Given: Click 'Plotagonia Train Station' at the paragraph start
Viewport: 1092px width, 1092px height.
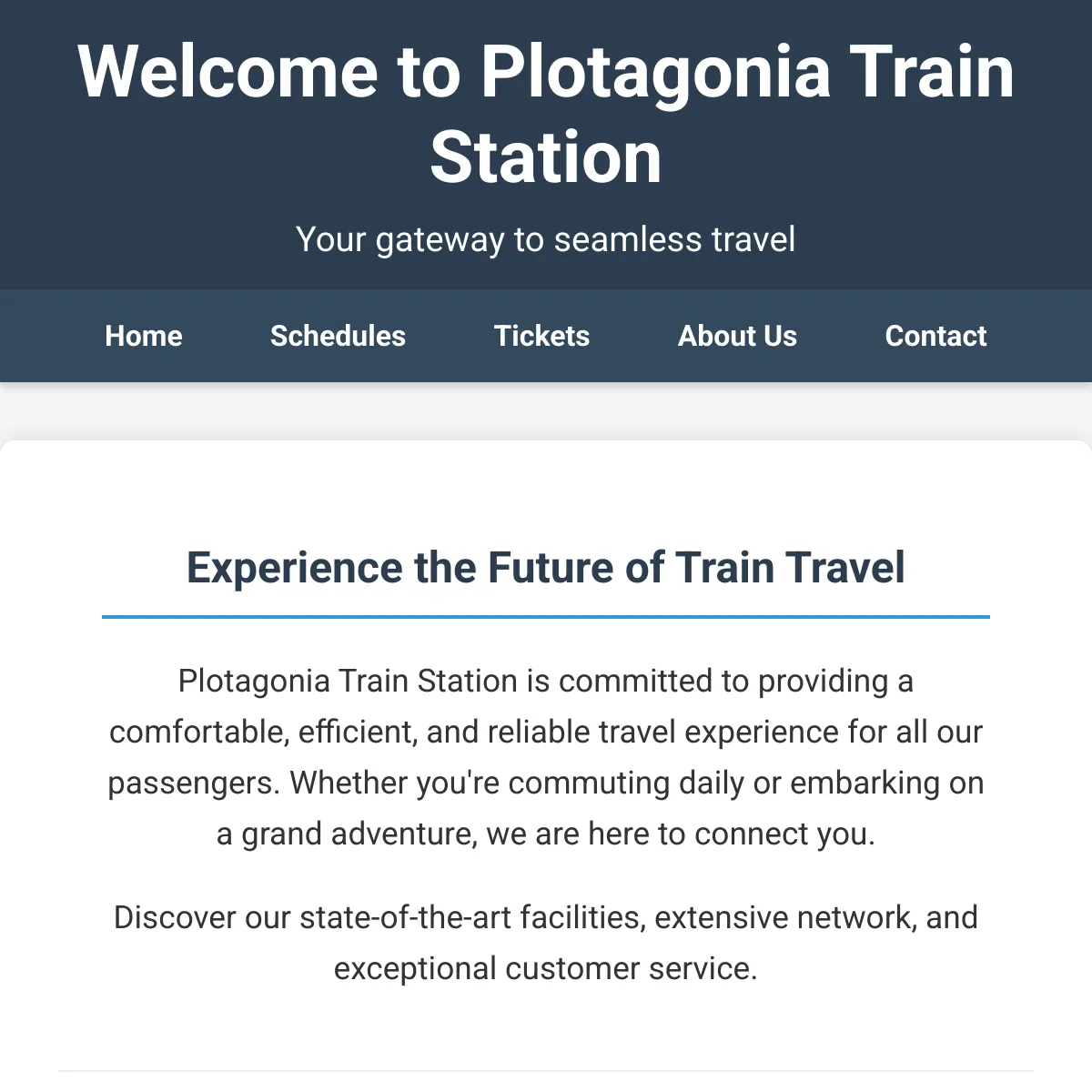Looking at the screenshot, I should (348, 681).
